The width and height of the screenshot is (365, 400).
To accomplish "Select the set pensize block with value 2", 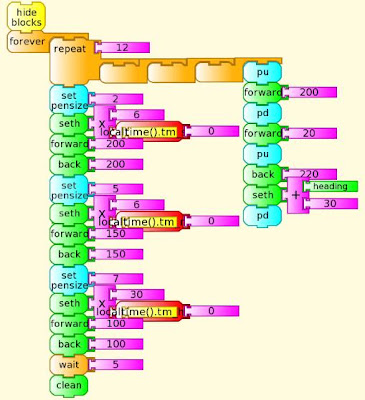I will 69,101.
